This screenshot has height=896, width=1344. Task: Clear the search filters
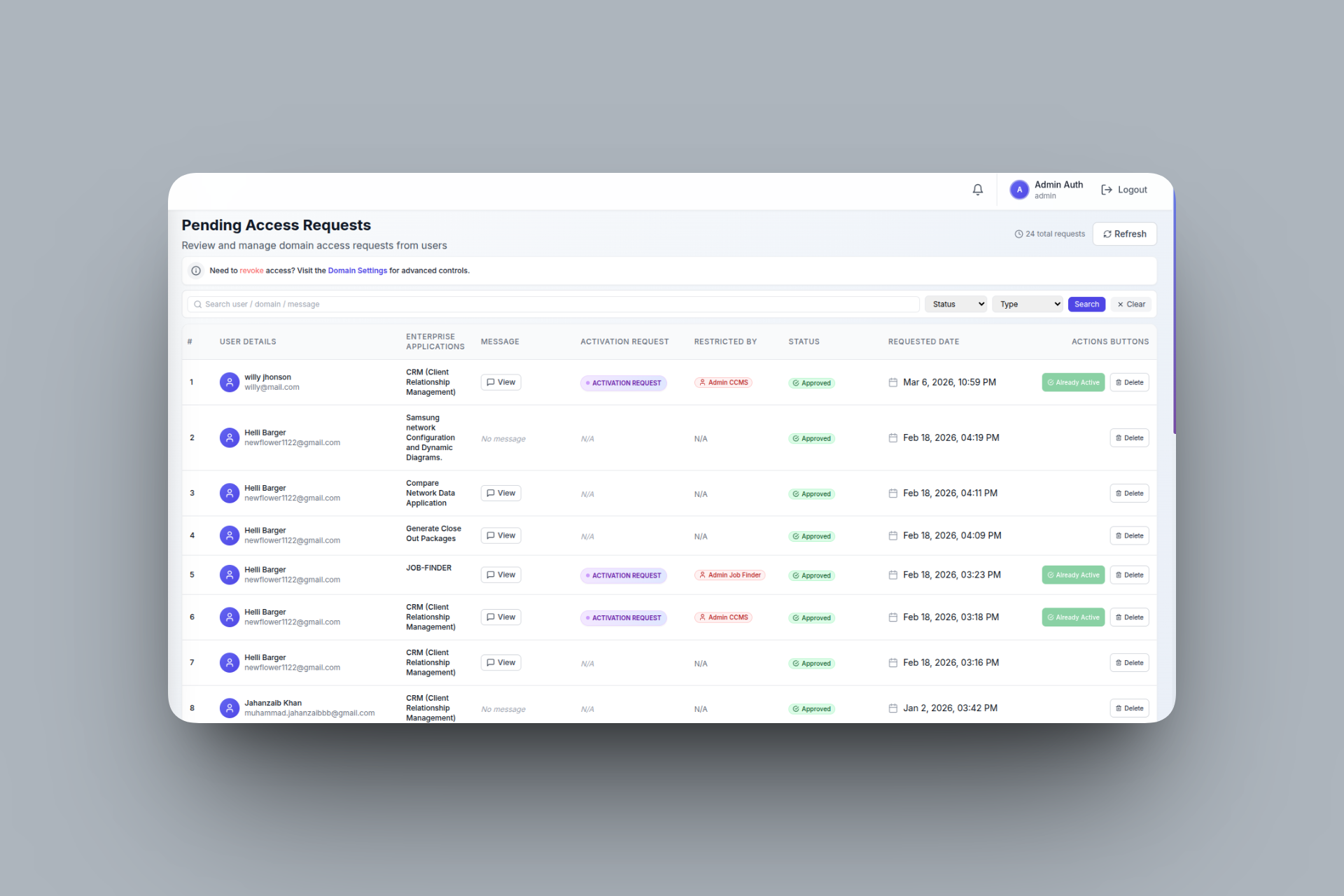tap(1131, 304)
